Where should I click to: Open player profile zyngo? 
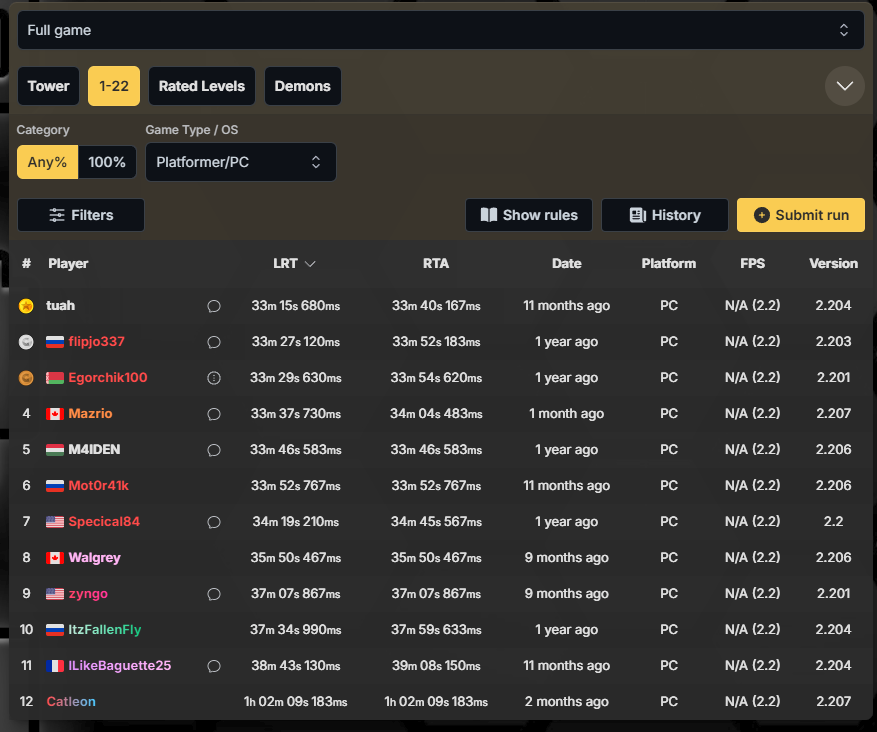click(x=88, y=594)
